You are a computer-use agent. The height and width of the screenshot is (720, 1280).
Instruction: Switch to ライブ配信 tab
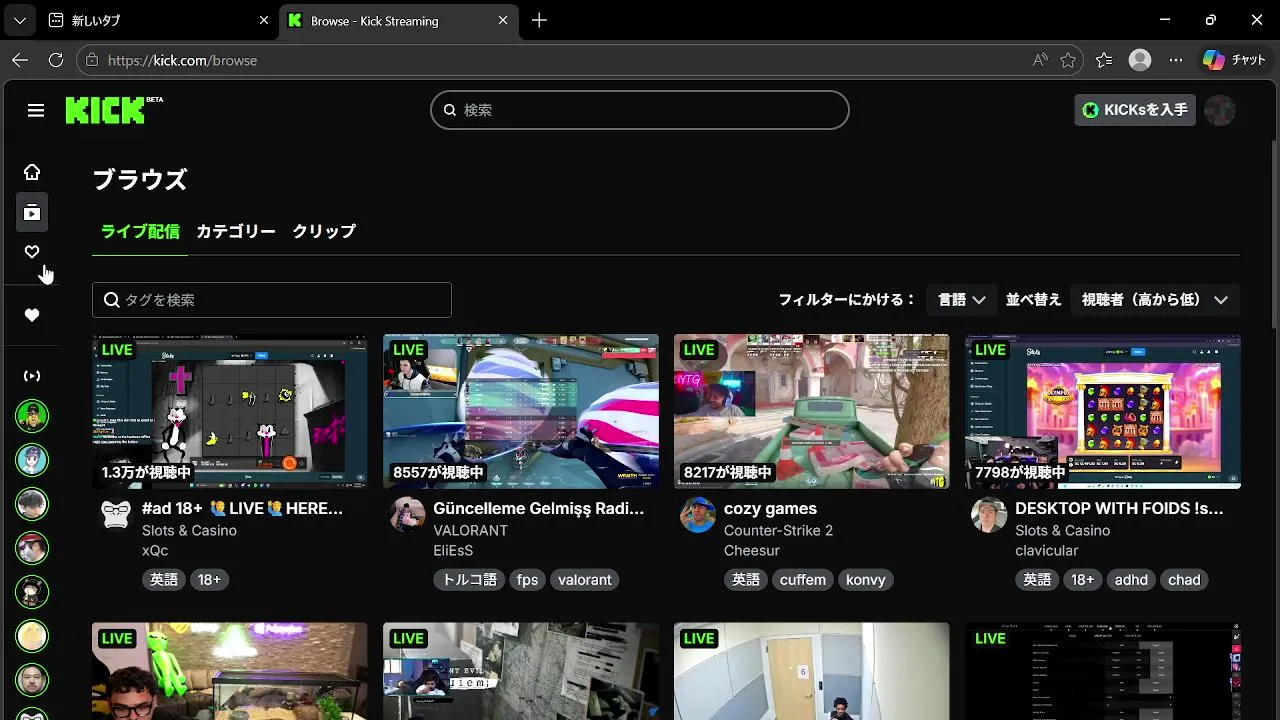click(140, 231)
